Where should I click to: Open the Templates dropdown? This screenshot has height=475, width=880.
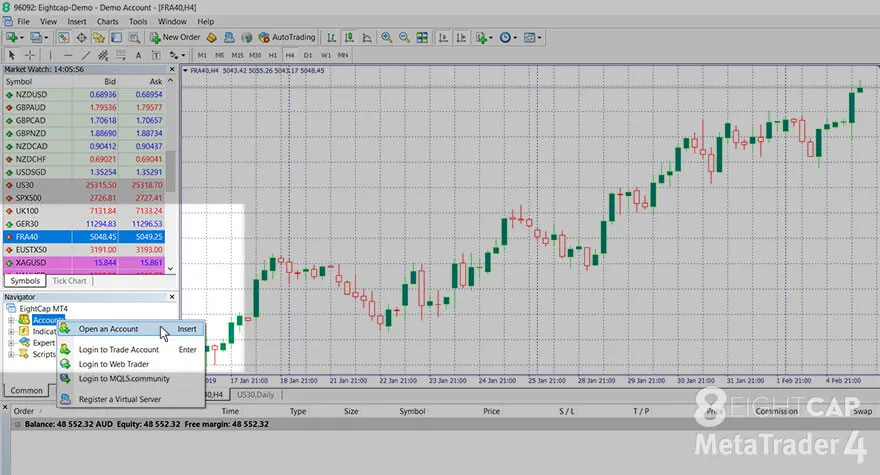[532, 38]
